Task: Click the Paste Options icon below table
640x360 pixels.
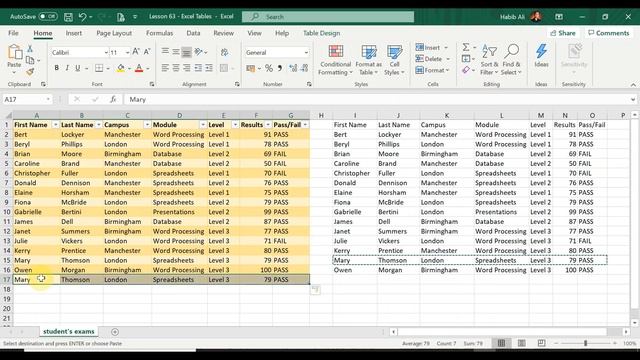Action: (x=316, y=290)
